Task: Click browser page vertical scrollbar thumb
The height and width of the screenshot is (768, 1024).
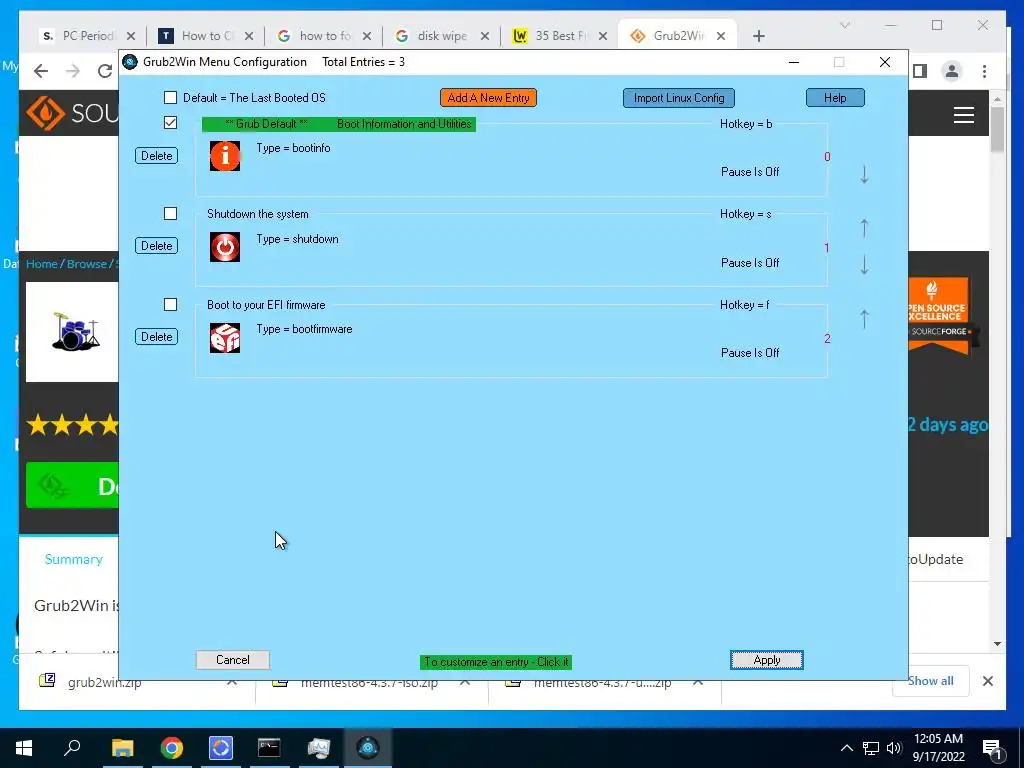Action: pos(997,130)
